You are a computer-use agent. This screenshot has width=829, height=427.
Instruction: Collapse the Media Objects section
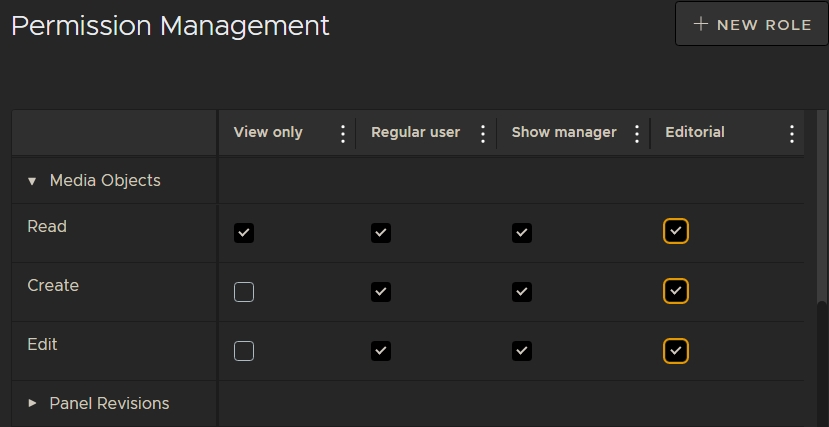(x=32, y=182)
